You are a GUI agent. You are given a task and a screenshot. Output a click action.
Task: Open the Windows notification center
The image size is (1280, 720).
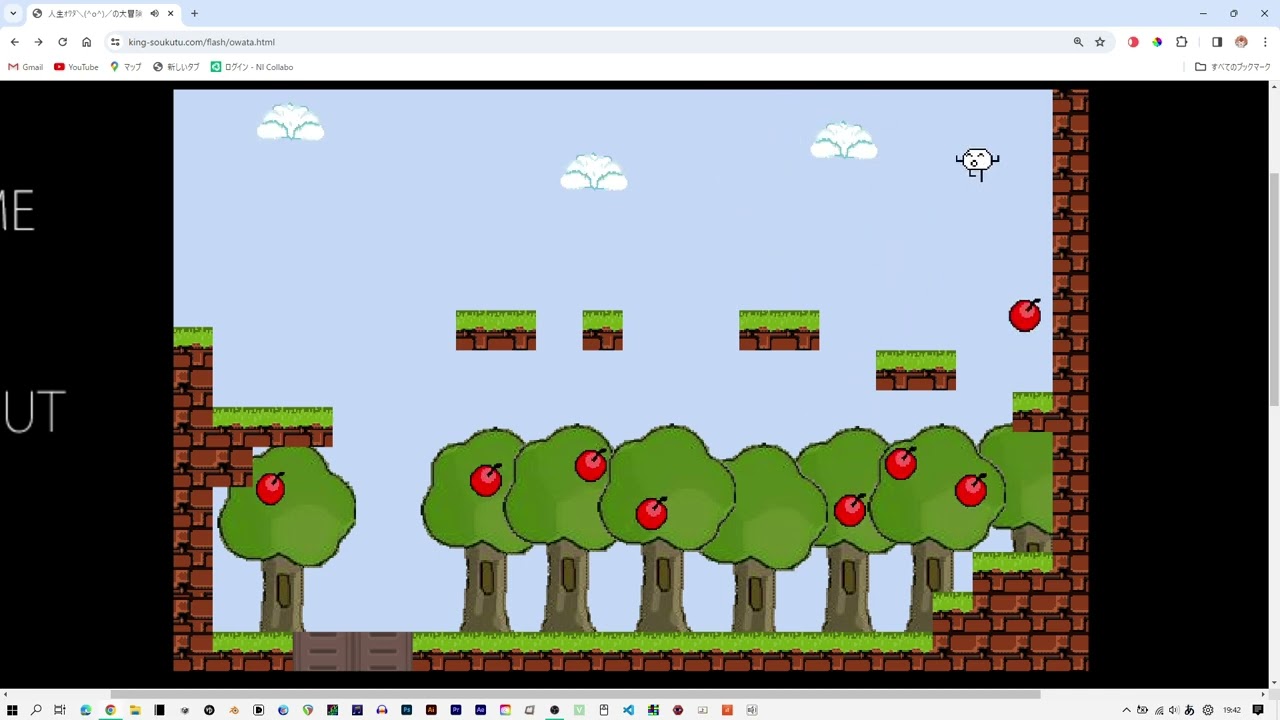coord(1258,710)
